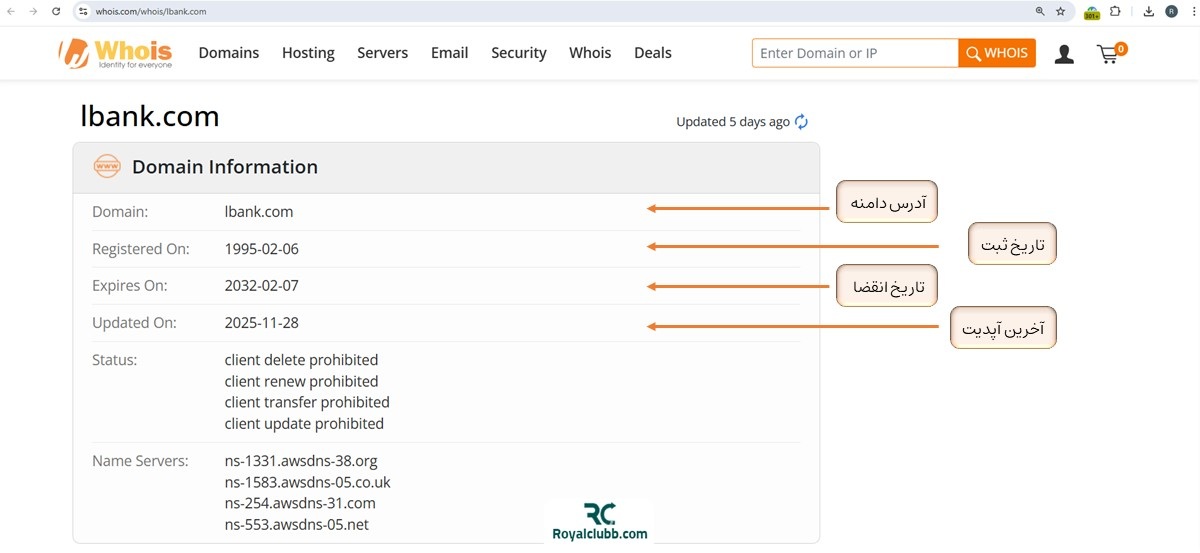The image size is (1200, 553).
Task: Open the Chrome three-dot menu
Action: click(1191, 11)
